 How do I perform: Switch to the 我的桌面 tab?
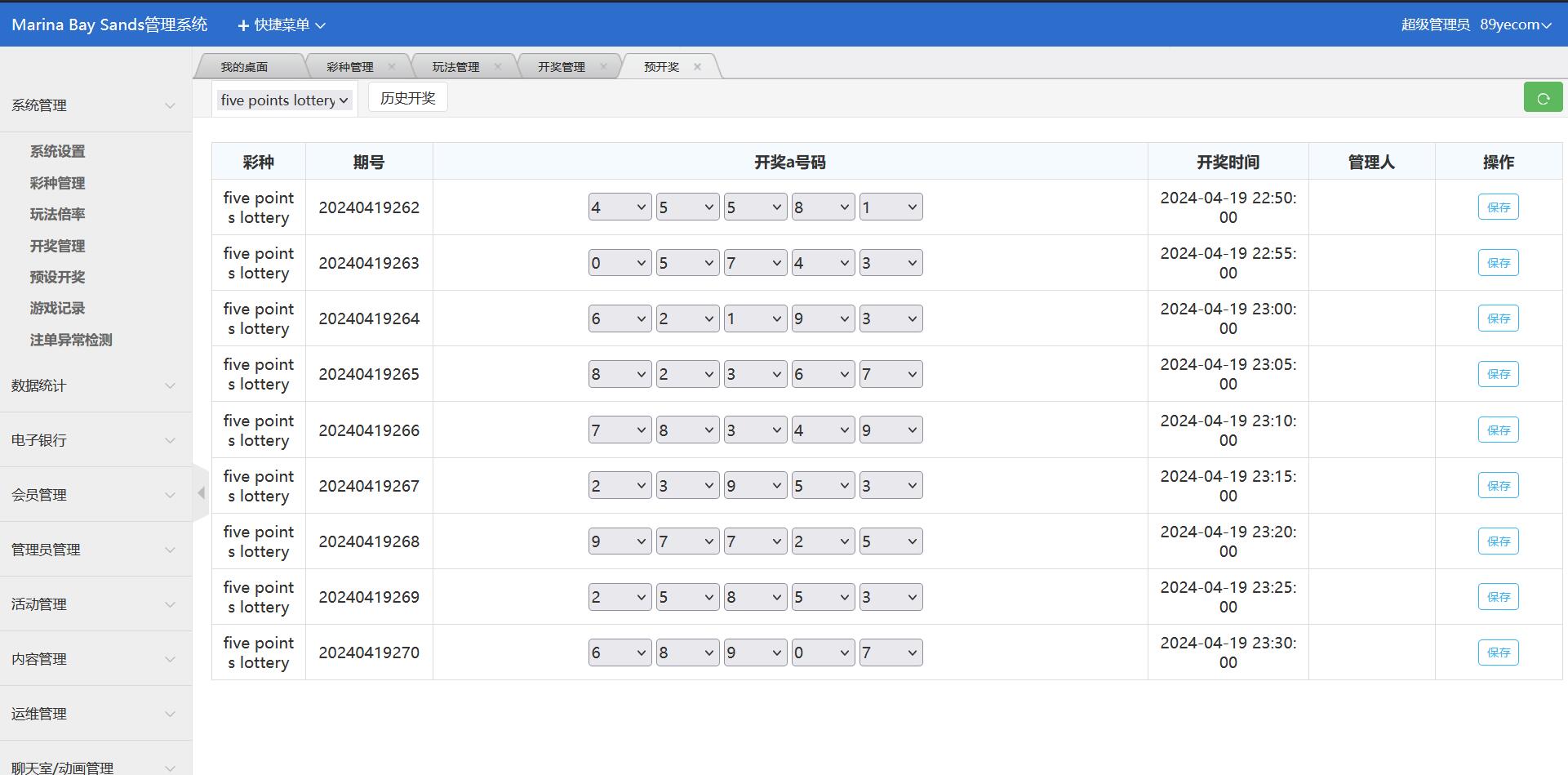[244, 67]
